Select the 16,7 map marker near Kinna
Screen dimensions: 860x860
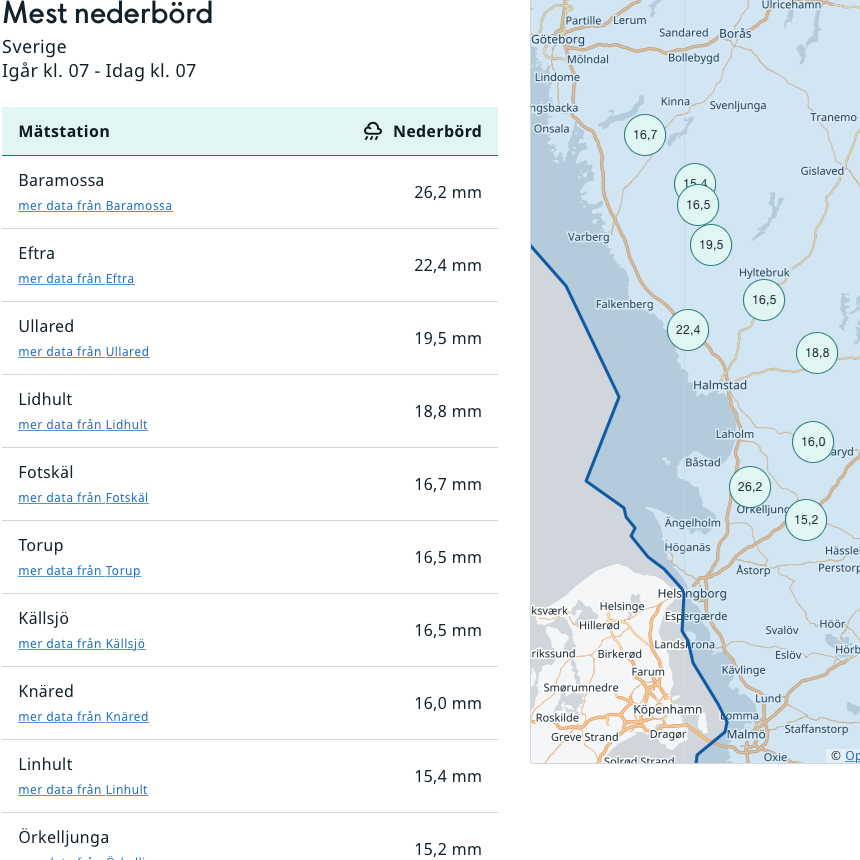(x=645, y=135)
